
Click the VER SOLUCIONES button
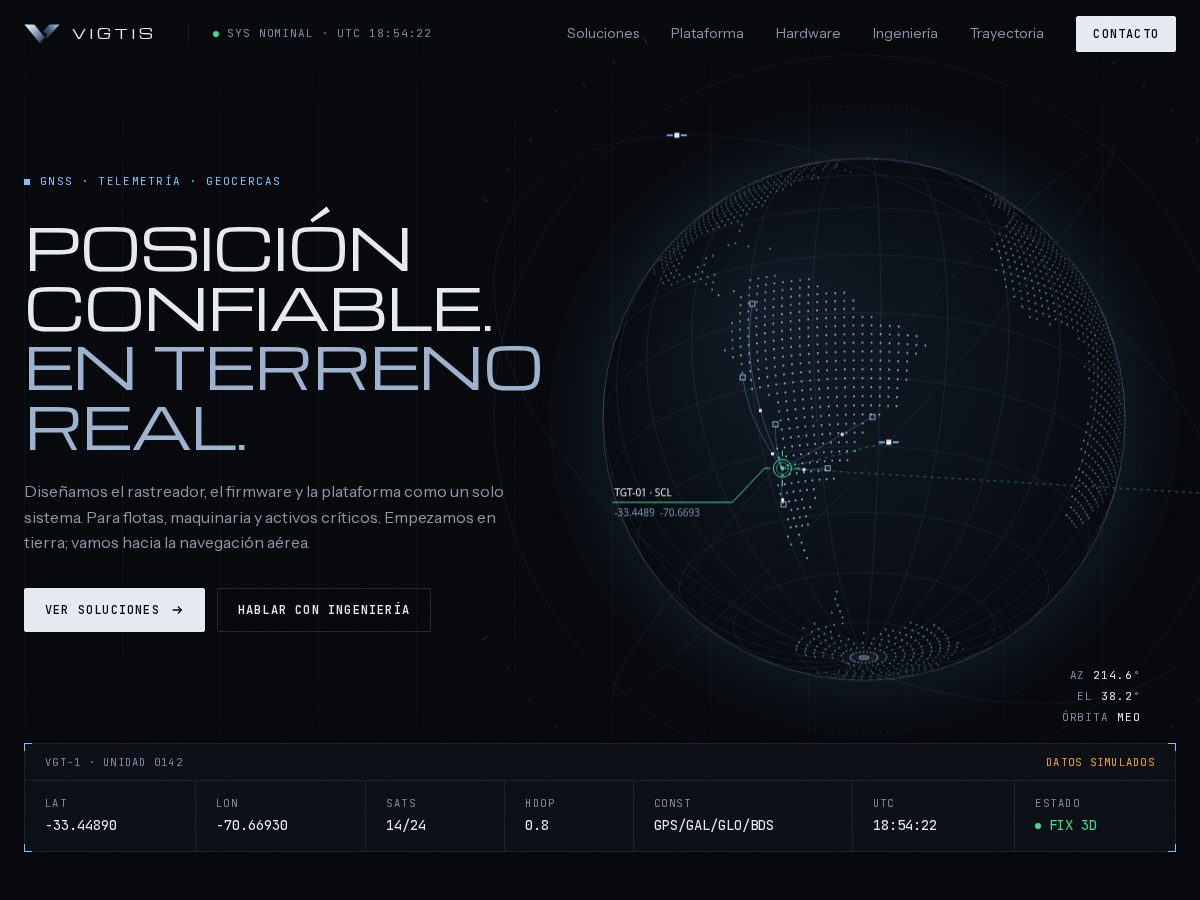coord(114,610)
